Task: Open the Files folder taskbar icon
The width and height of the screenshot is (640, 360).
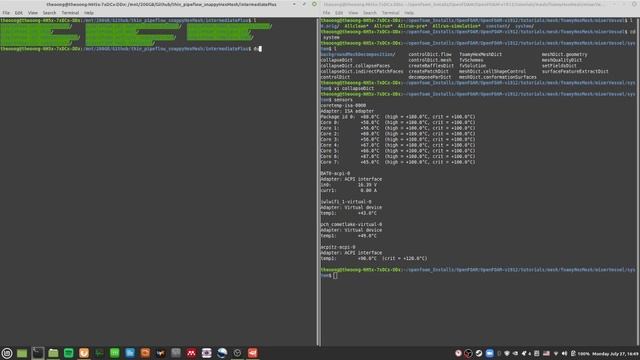Action: point(53,353)
